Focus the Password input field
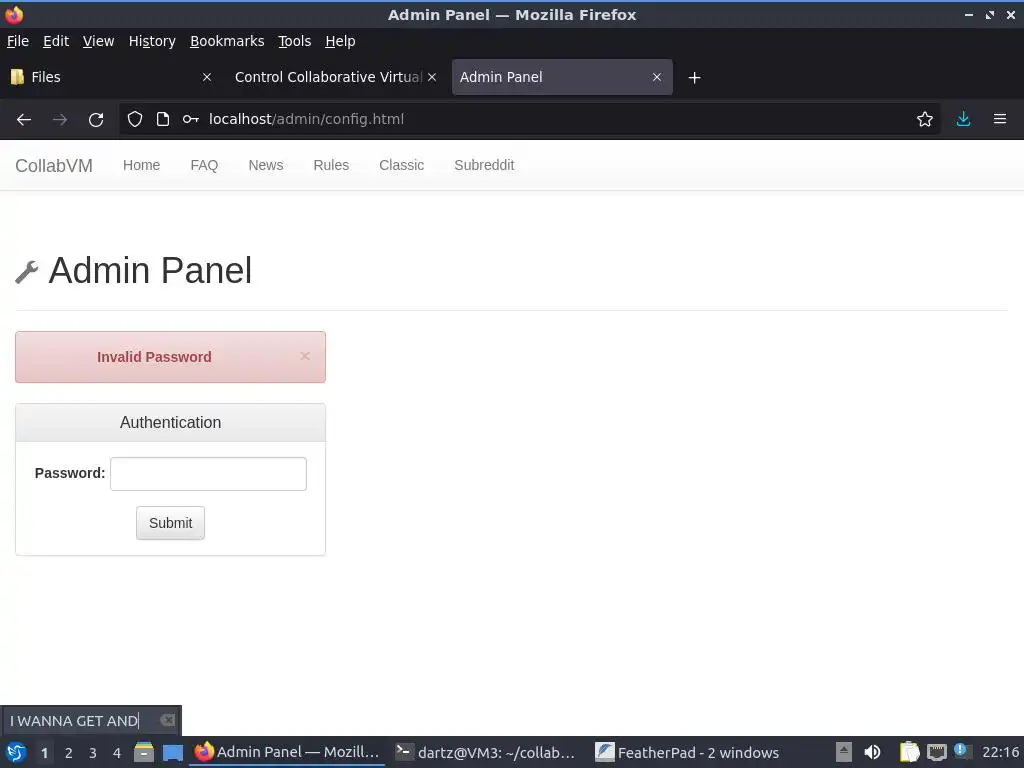 [x=208, y=474]
